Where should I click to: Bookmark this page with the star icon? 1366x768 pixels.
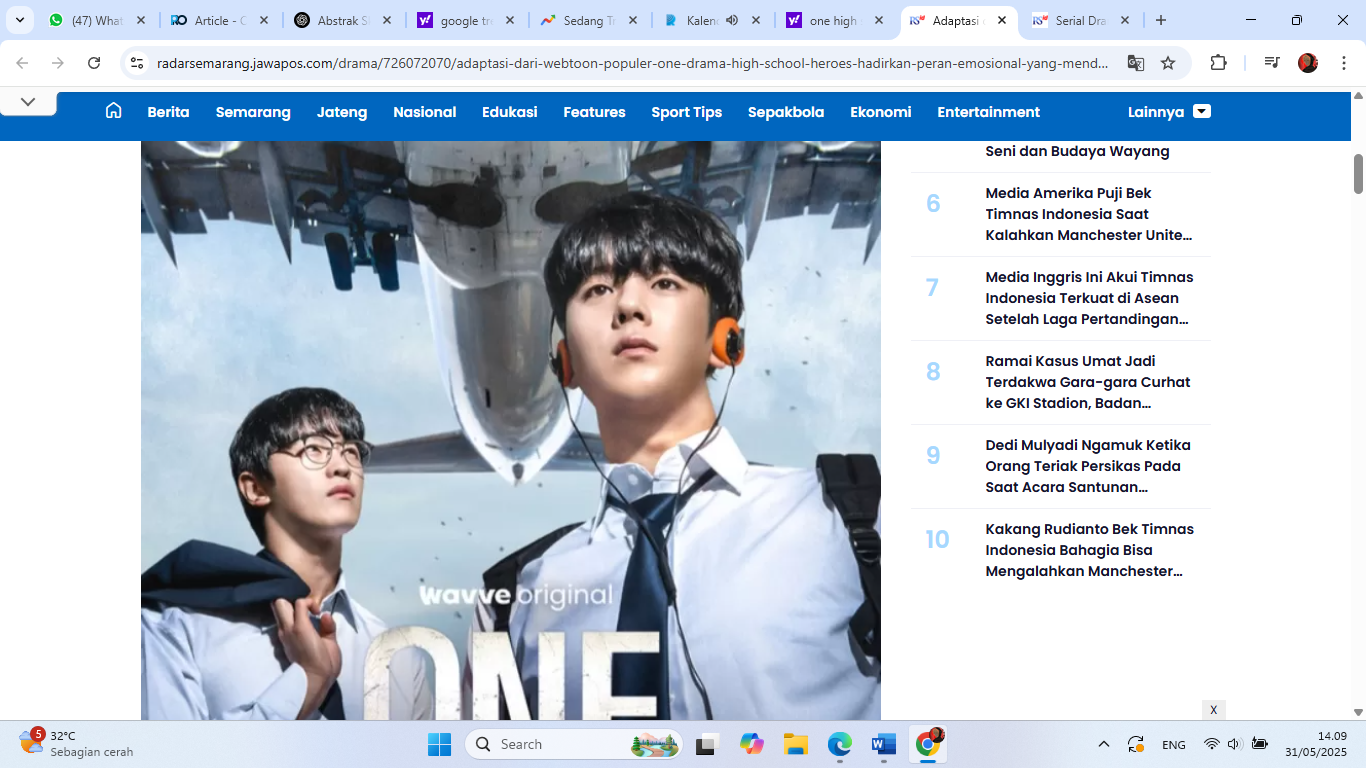pyautogui.click(x=1168, y=63)
